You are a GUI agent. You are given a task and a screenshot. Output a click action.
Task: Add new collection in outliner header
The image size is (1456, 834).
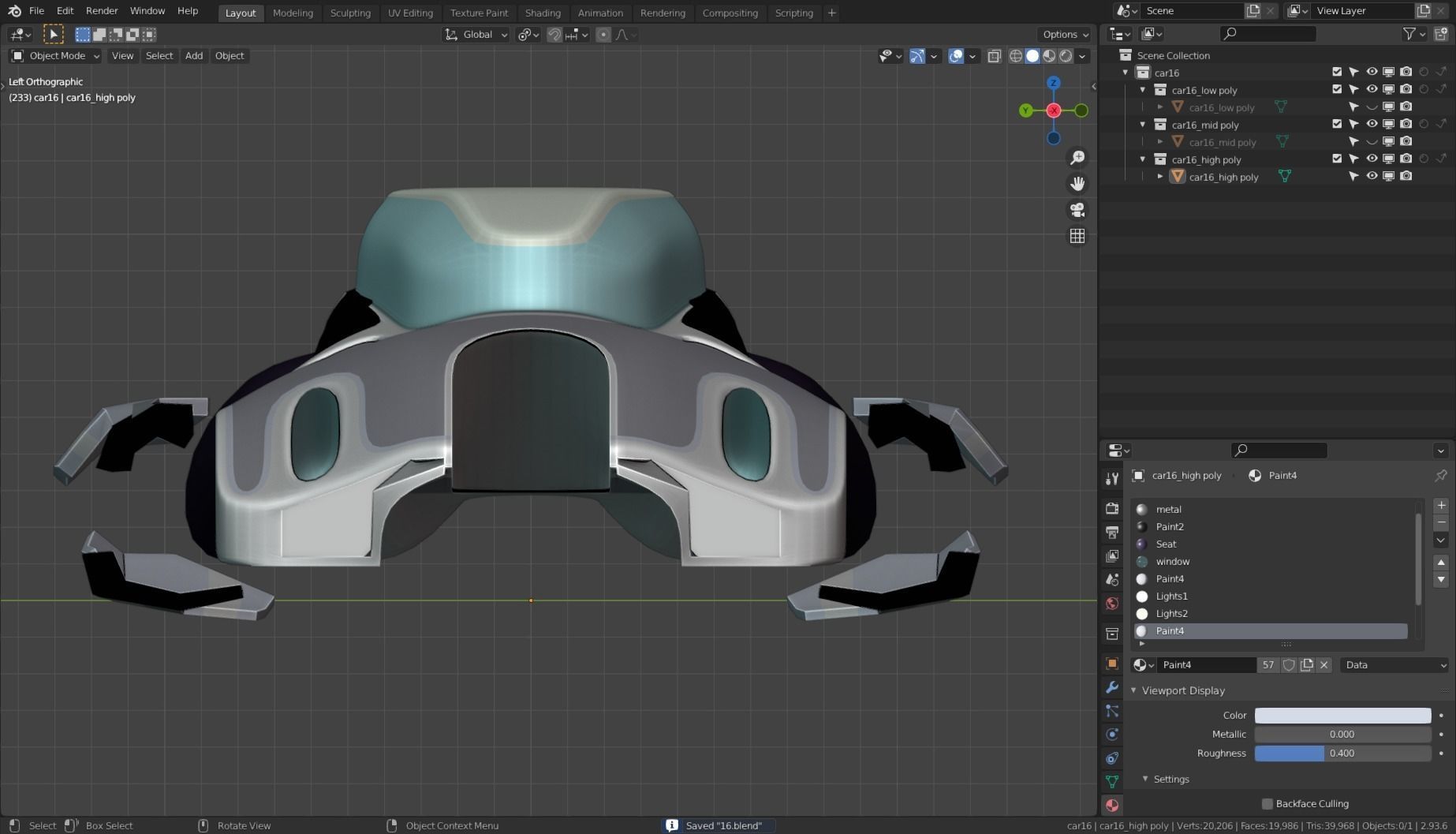tap(1441, 34)
